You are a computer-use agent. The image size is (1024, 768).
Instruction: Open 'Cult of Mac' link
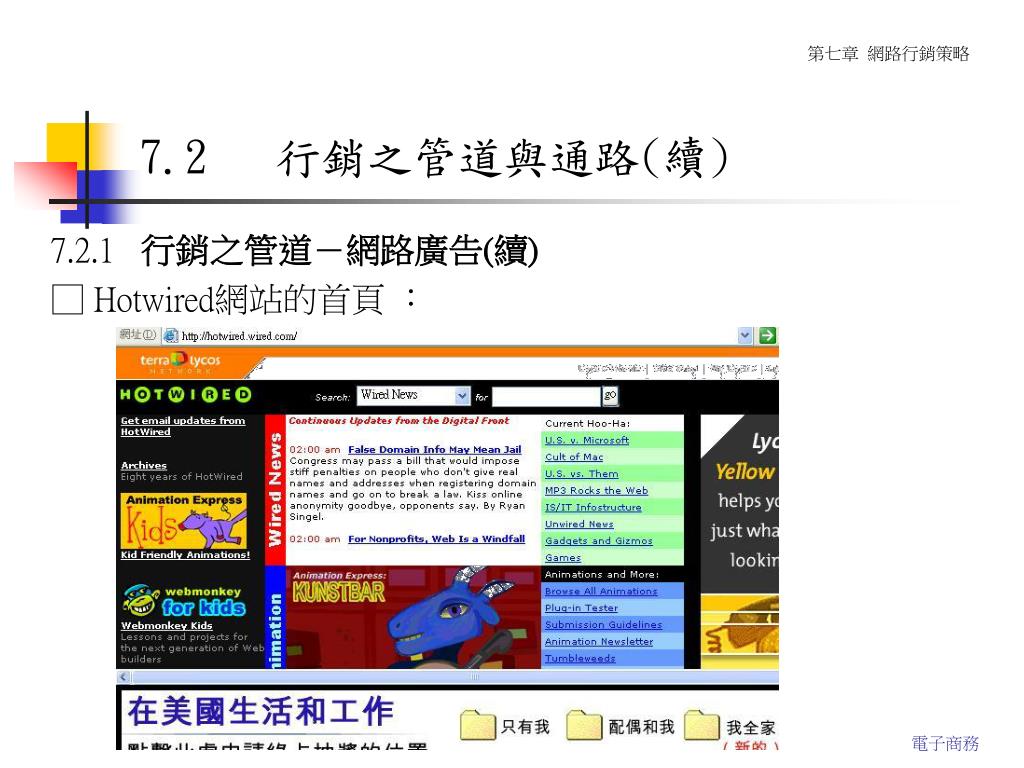tap(574, 457)
